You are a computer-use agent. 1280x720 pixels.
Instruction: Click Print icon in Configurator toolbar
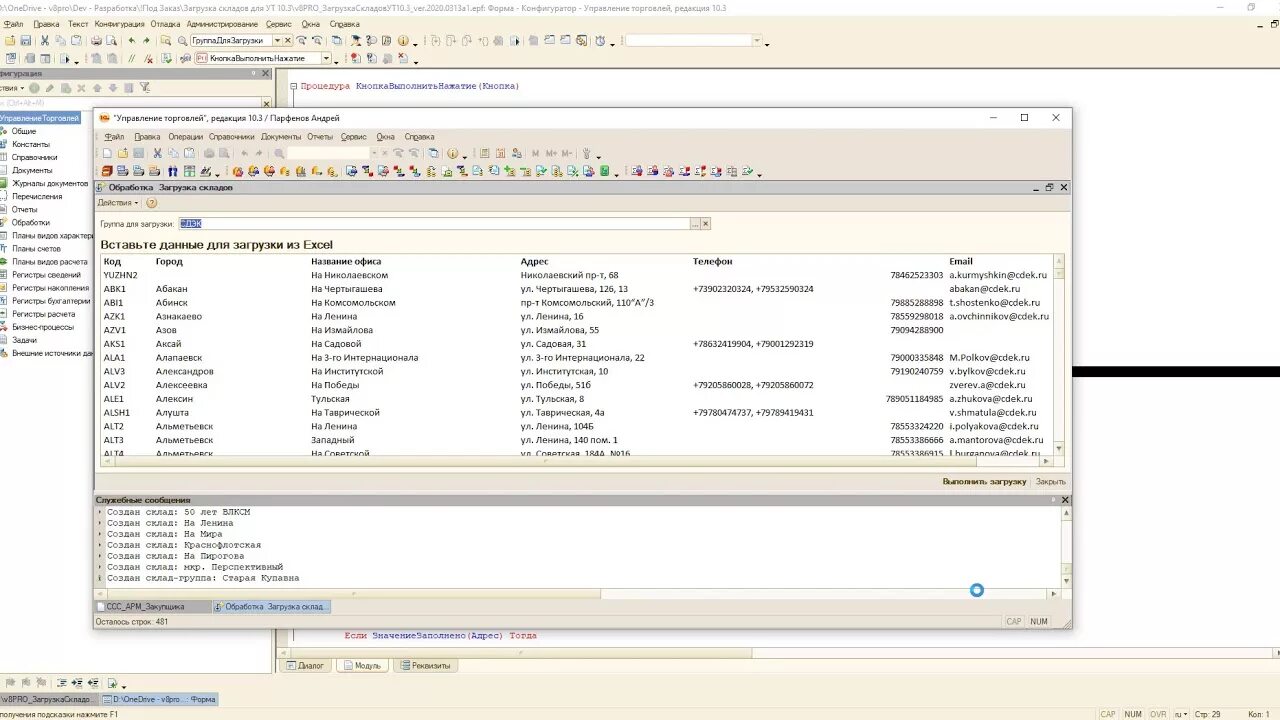pyautogui.click(x=96, y=41)
